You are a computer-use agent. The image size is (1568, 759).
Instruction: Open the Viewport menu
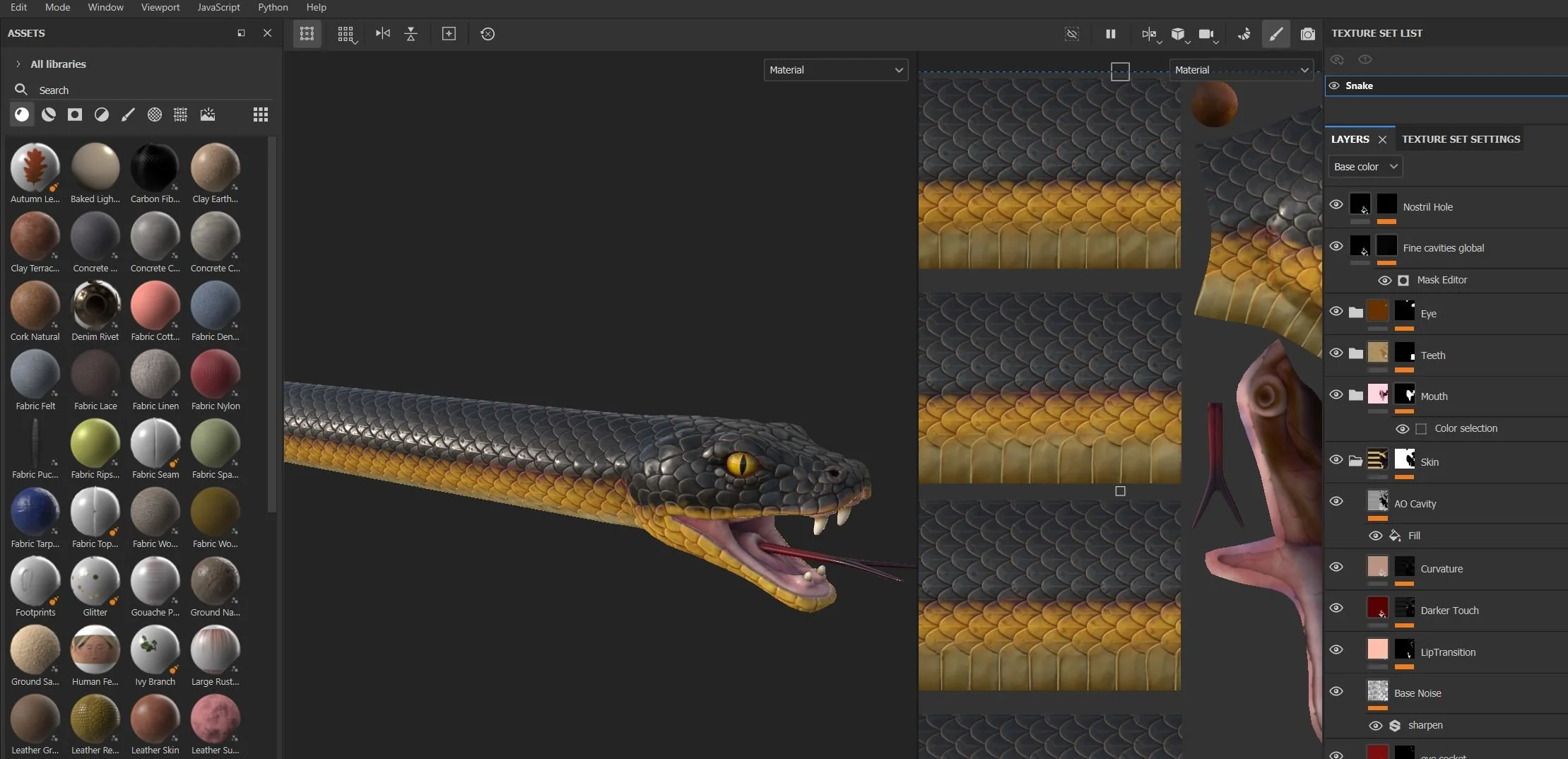160,7
